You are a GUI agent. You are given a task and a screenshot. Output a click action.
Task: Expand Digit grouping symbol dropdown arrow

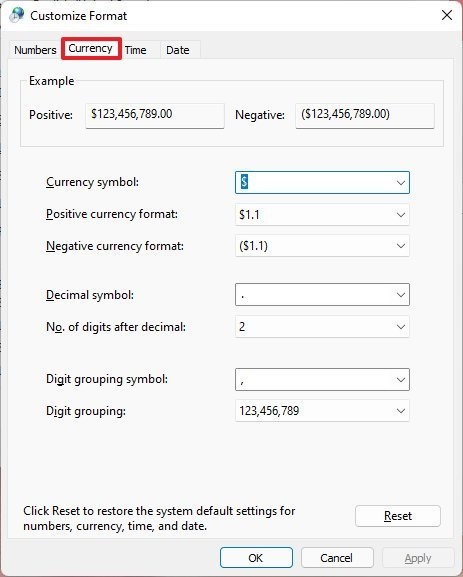(x=400, y=380)
